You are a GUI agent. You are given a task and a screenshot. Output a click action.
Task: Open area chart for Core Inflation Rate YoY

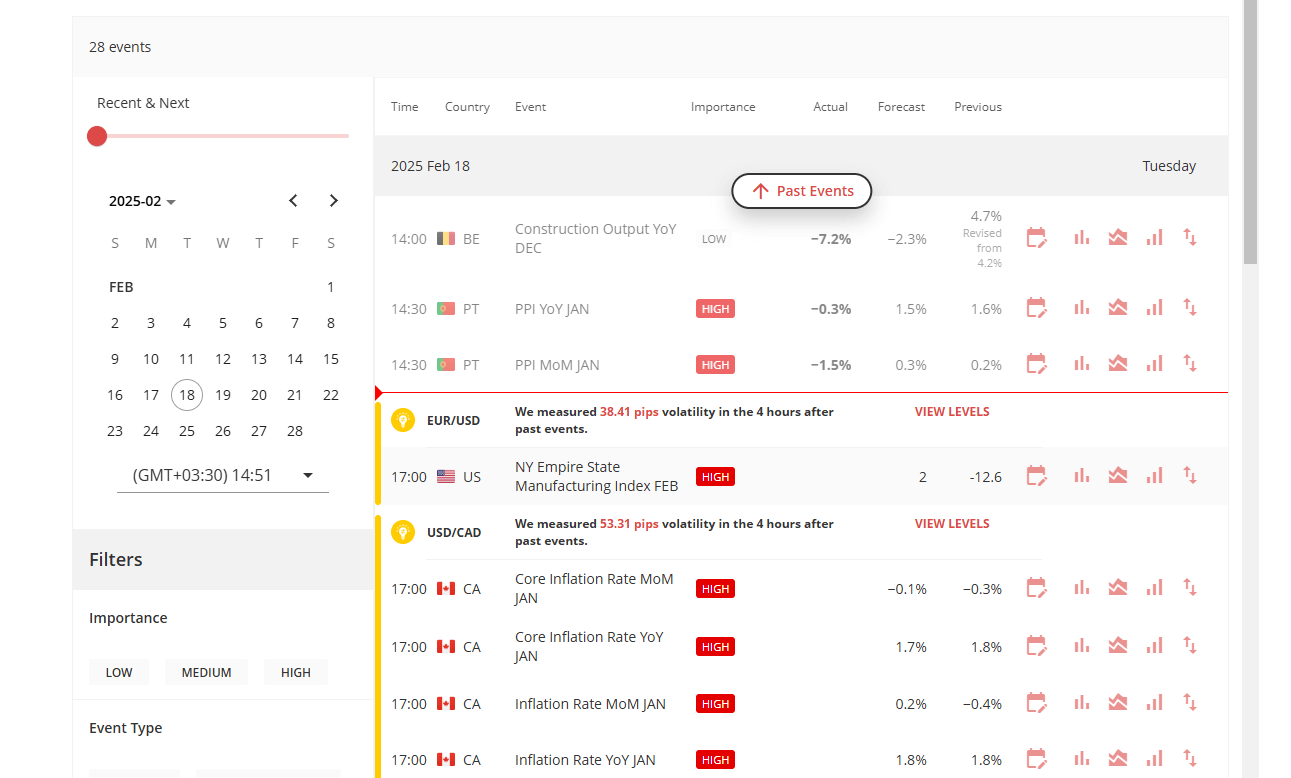click(x=1118, y=646)
